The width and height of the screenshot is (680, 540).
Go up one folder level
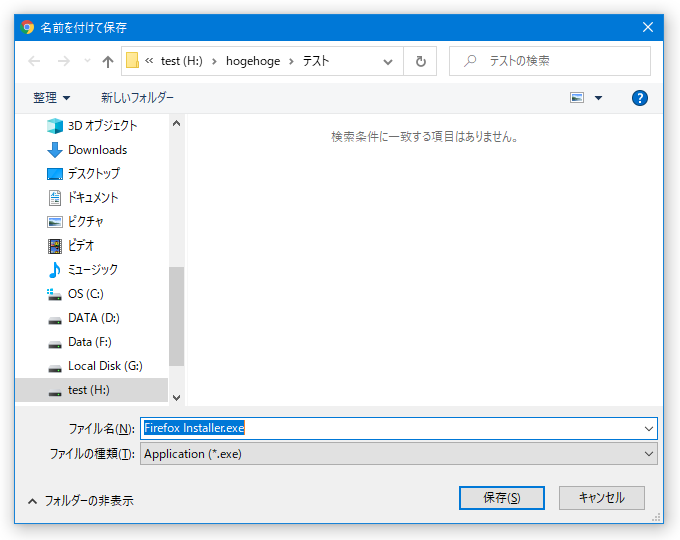click(108, 62)
